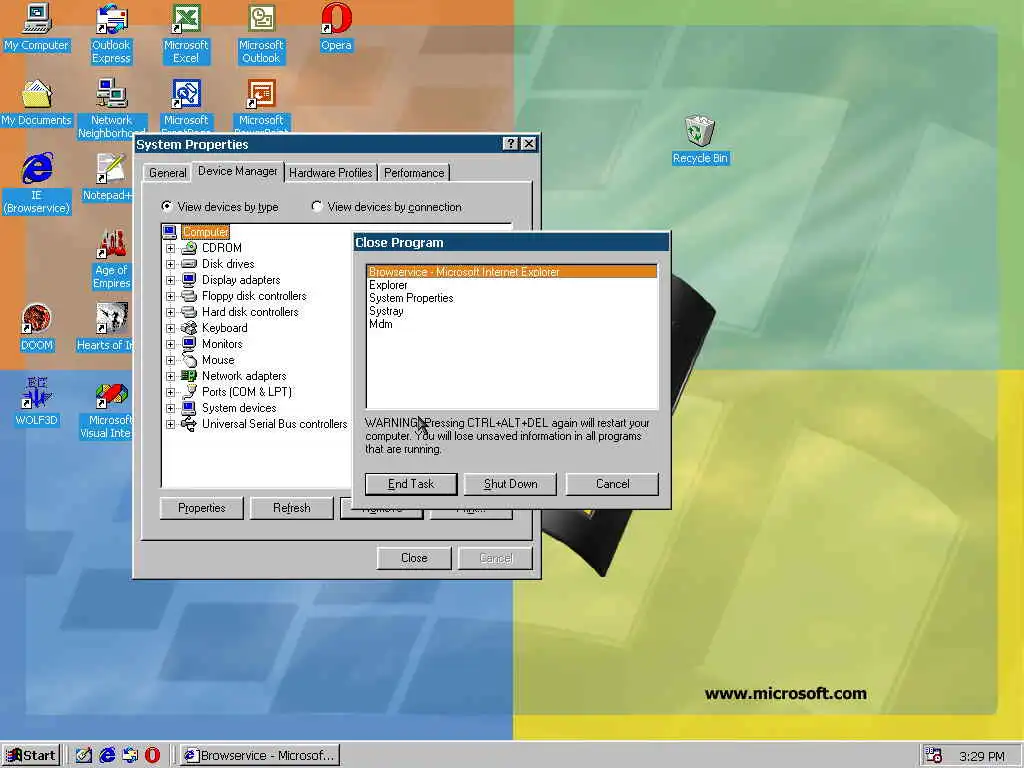Open Notepad+ desktop shortcut
The image size is (1024, 768).
pos(108,178)
